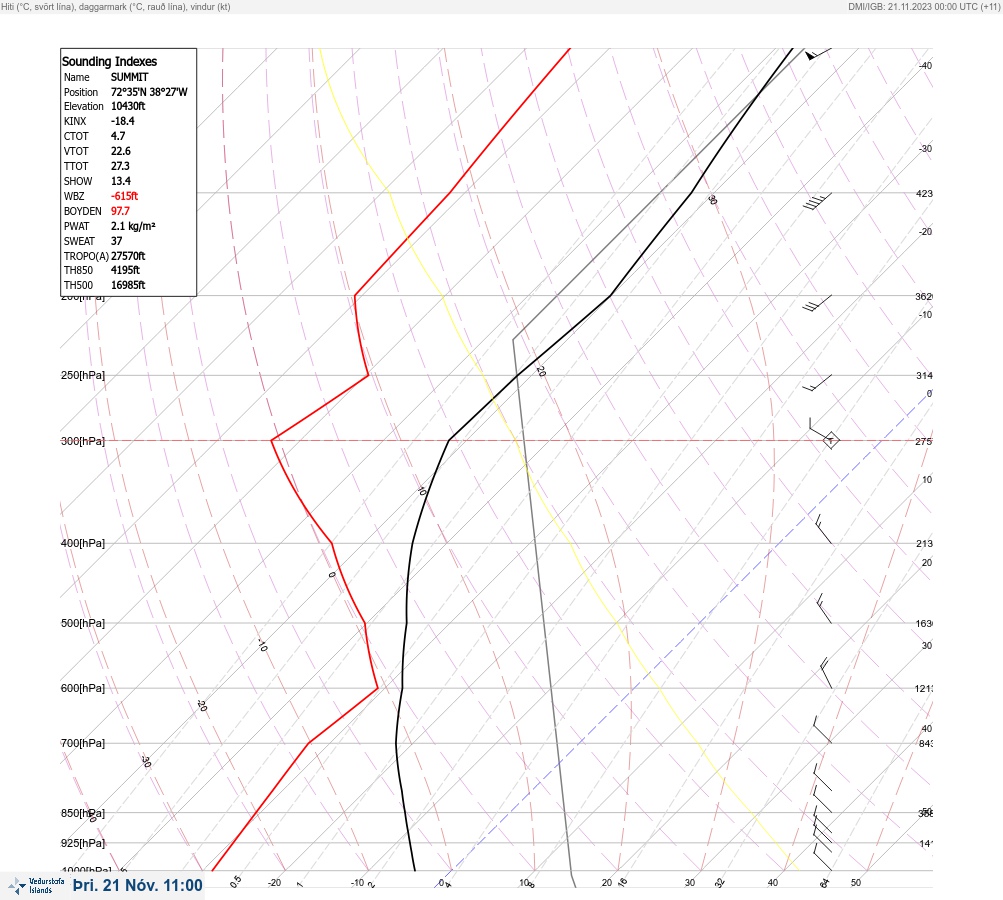Click the wind barb at 150 hPa level
This screenshot has height=900, width=1003.
click(x=817, y=201)
